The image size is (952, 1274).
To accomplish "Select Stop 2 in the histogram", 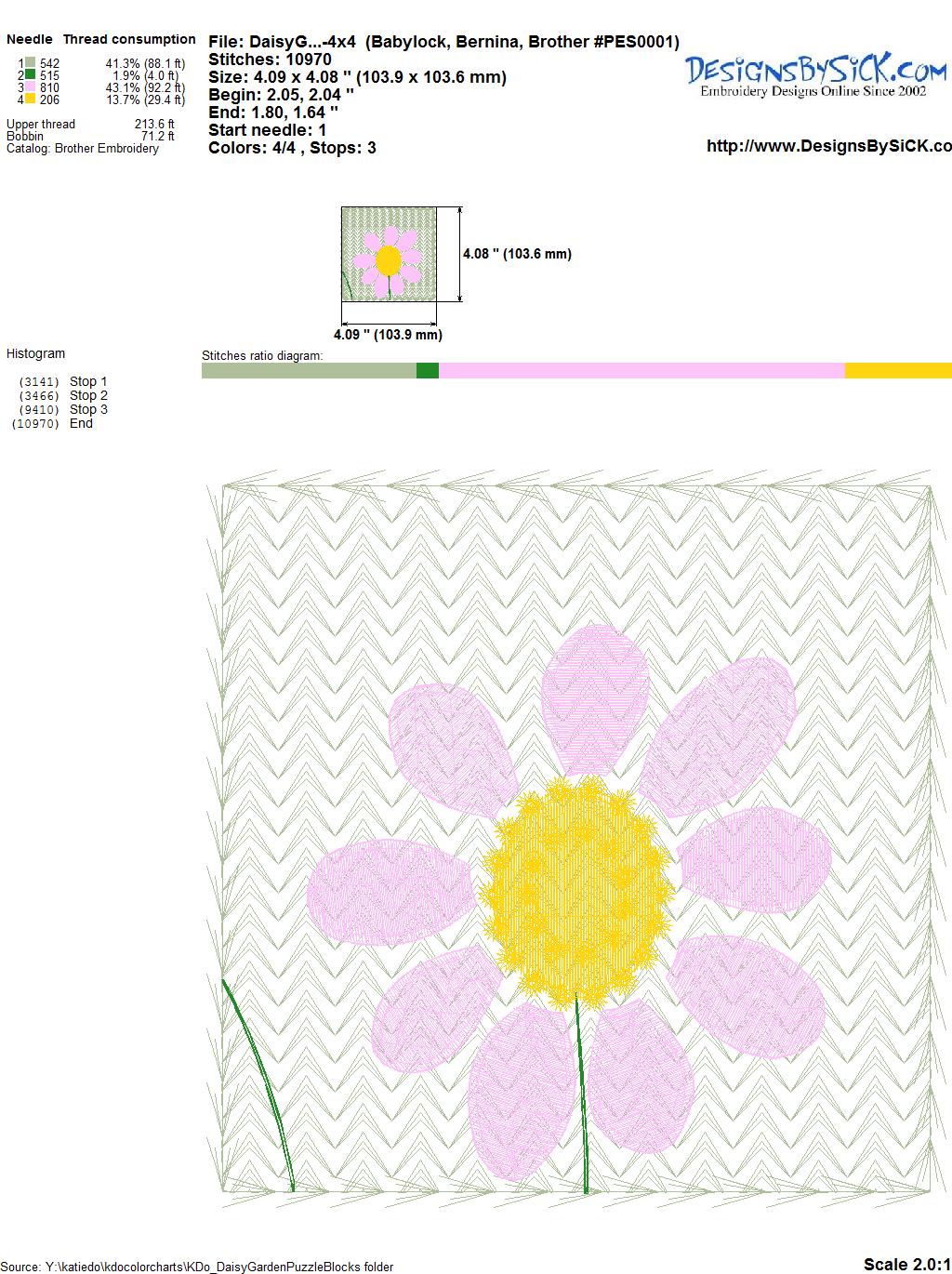I will (x=88, y=395).
